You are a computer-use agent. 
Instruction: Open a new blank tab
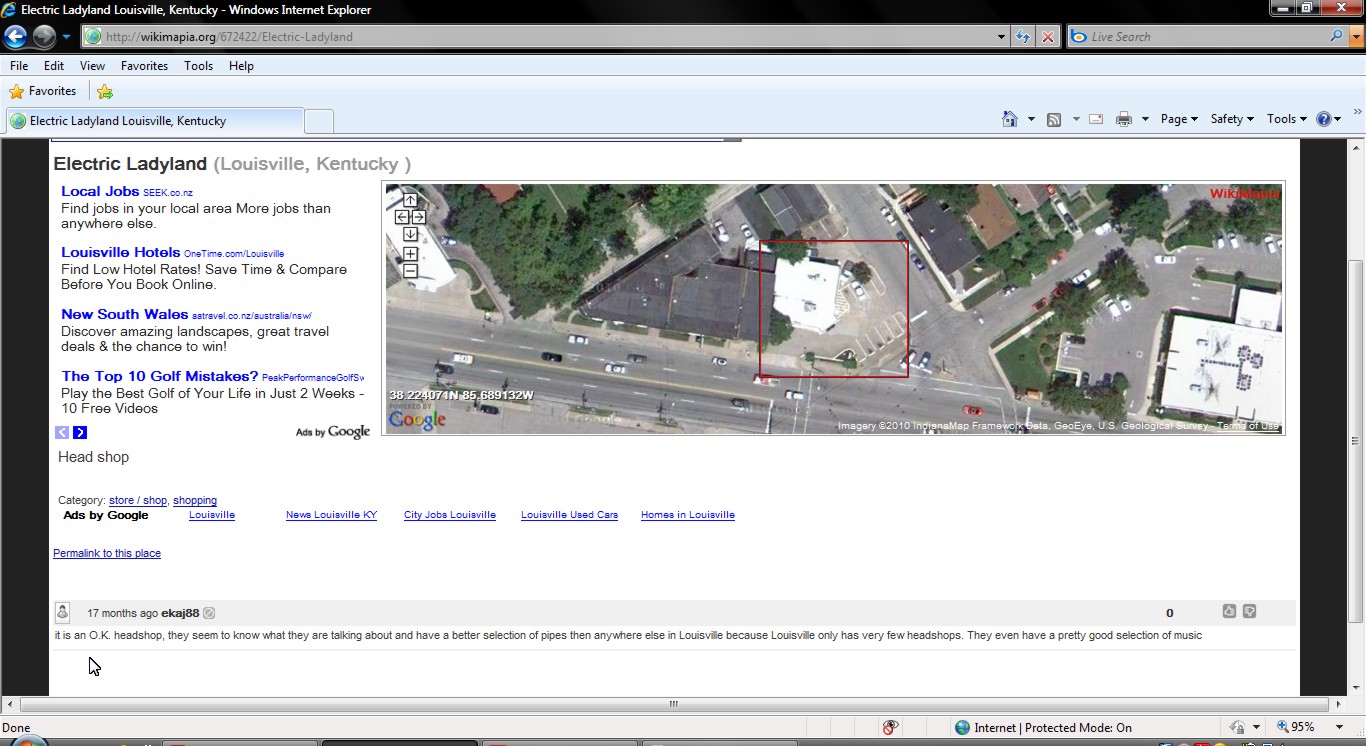tap(318, 122)
